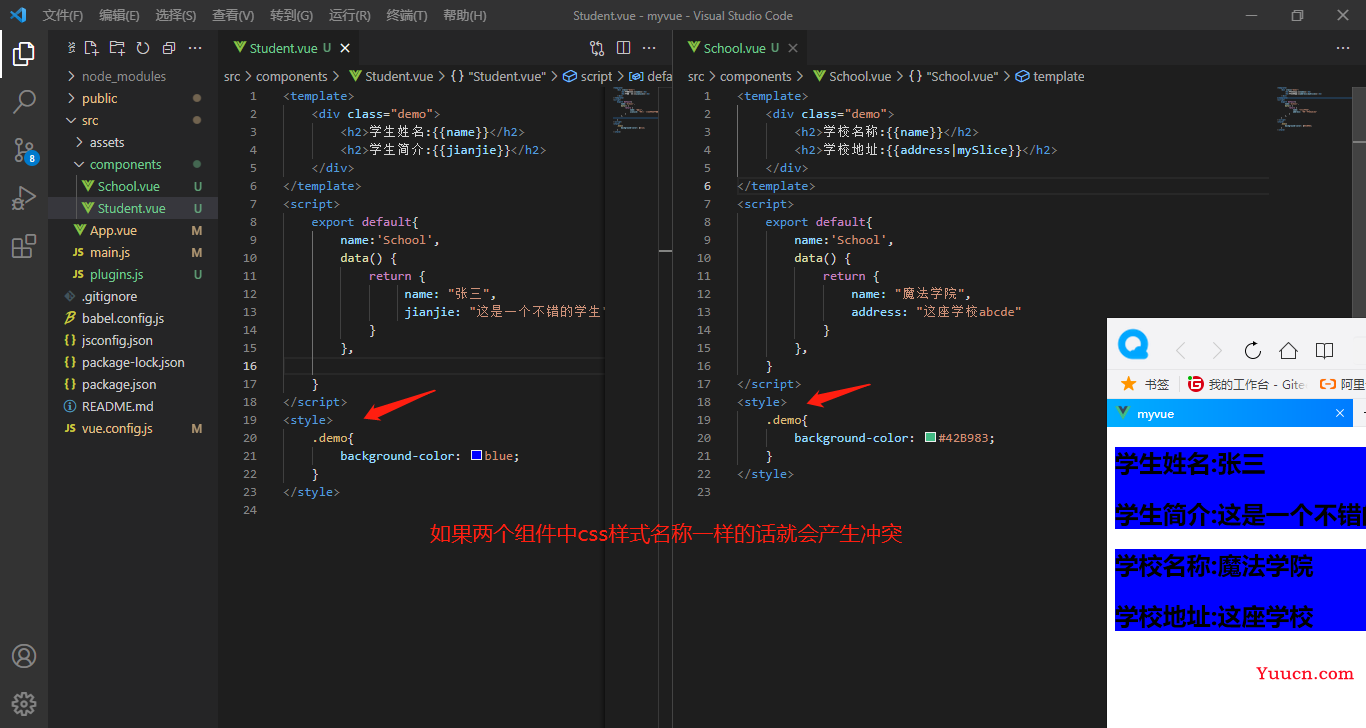
Task: Open 书签 bookmarks star in browser
Action: 1145,384
